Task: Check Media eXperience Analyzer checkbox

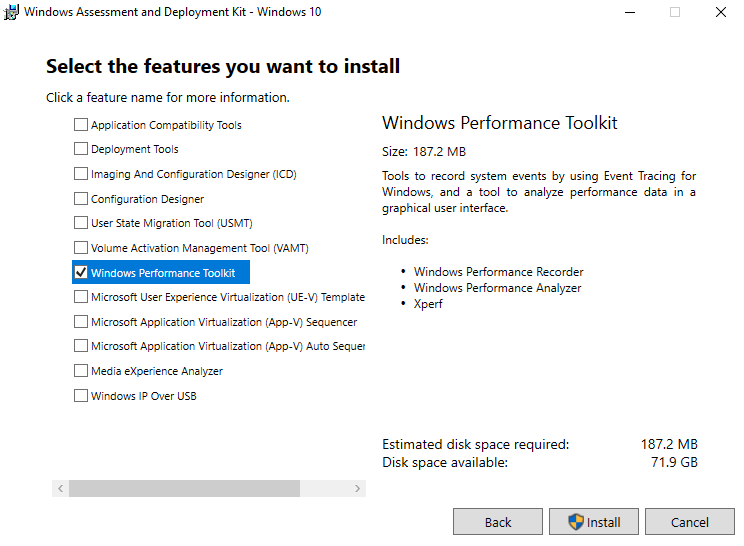Action: [81, 371]
